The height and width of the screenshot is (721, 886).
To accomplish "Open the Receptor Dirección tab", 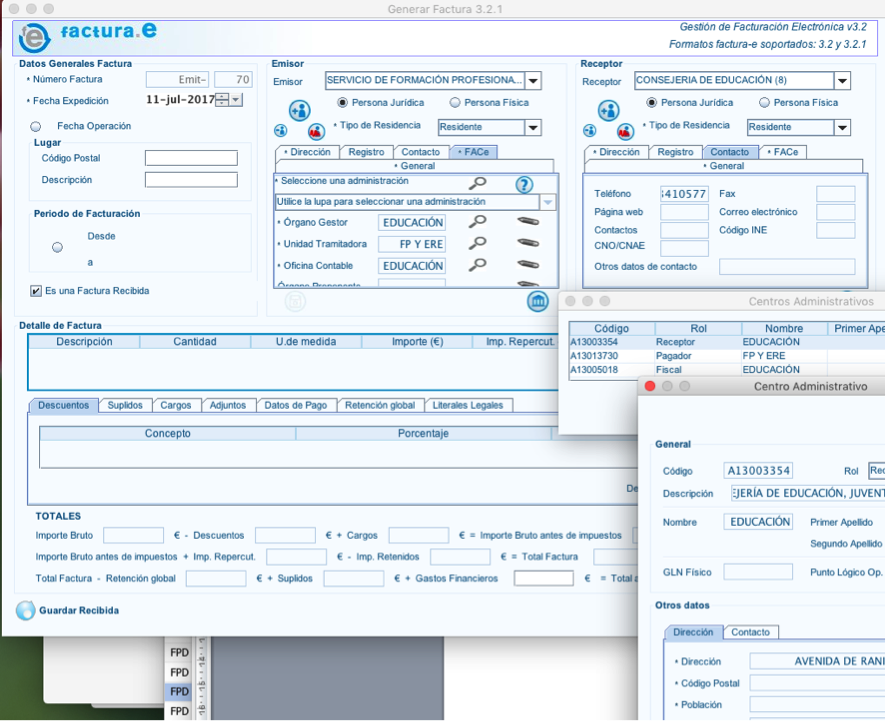I will pos(617,152).
